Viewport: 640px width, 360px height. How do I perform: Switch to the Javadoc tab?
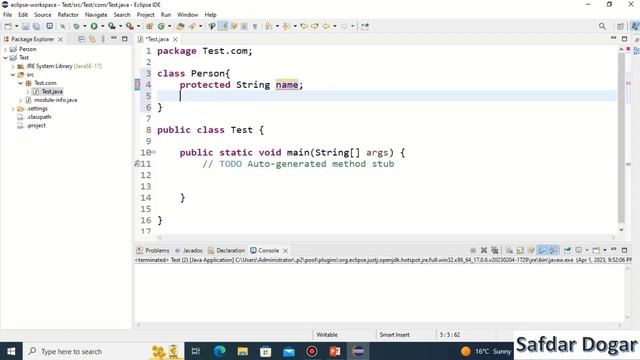coord(189,250)
